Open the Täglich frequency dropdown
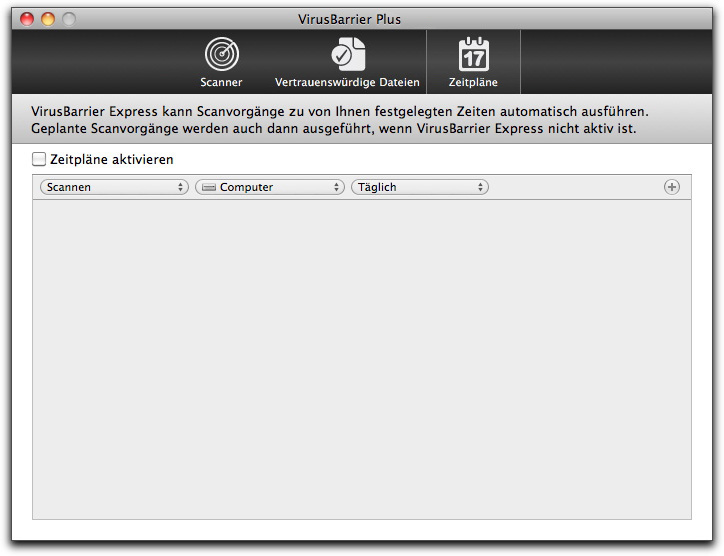Viewport: 724px width, 556px height. coord(420,187)
